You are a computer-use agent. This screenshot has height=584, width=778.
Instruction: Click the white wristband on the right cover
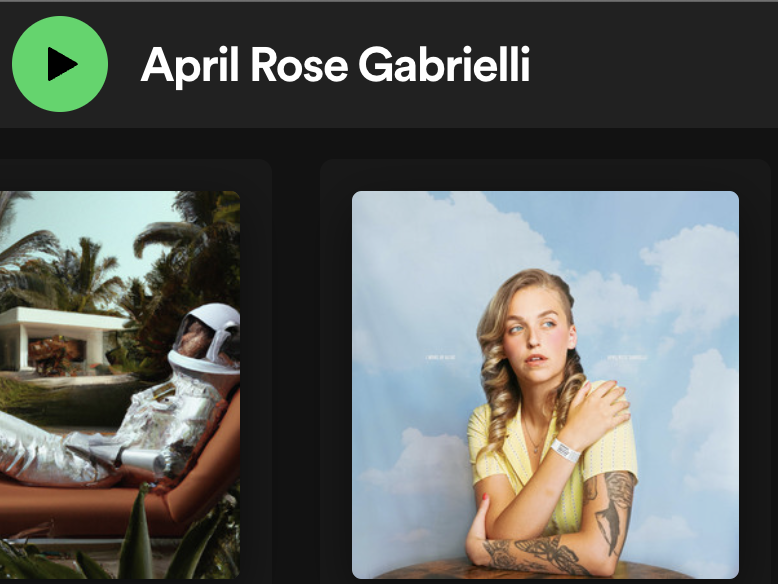[x=565, y=451]
